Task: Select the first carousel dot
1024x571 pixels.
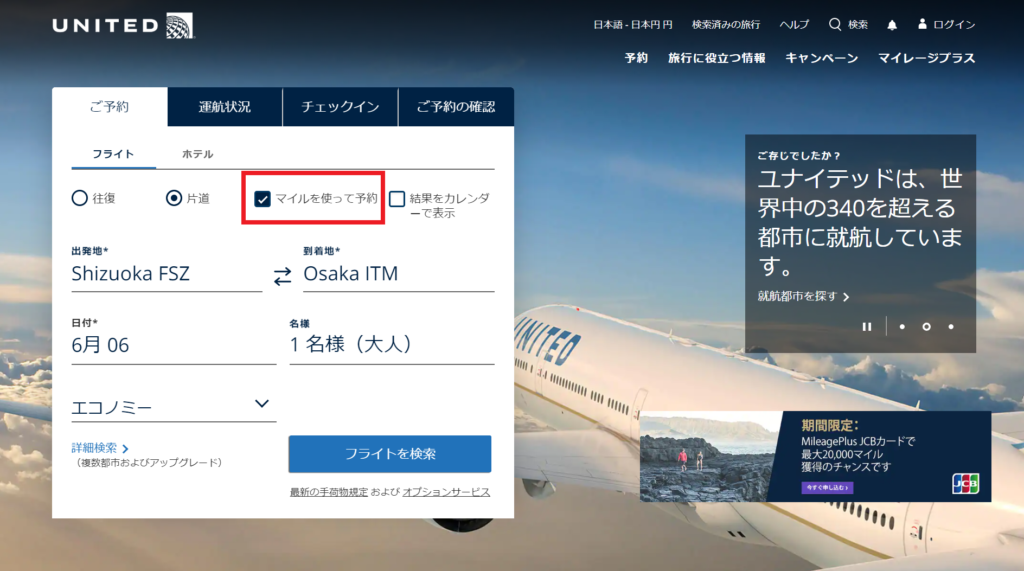Action: (902, 326)
